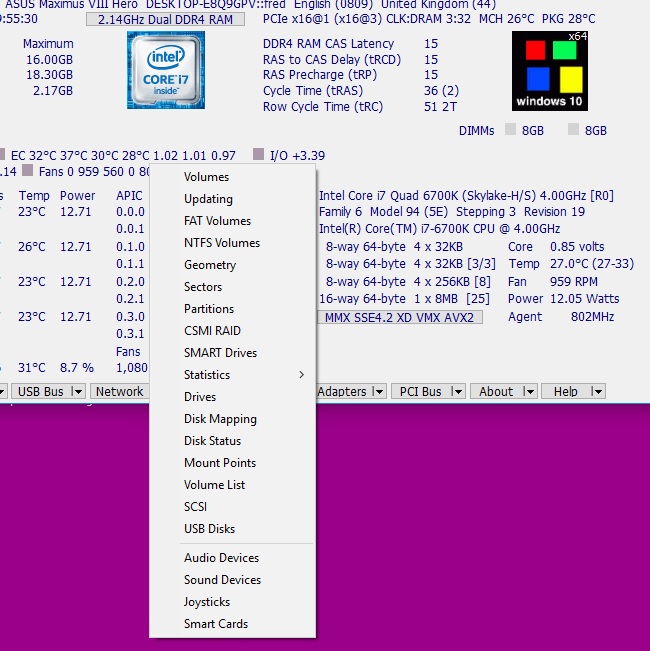Image resolution: width=650 pixels, height=651 pixels.
Task: Click the APIC column header
Action: [x=129, y=196]
